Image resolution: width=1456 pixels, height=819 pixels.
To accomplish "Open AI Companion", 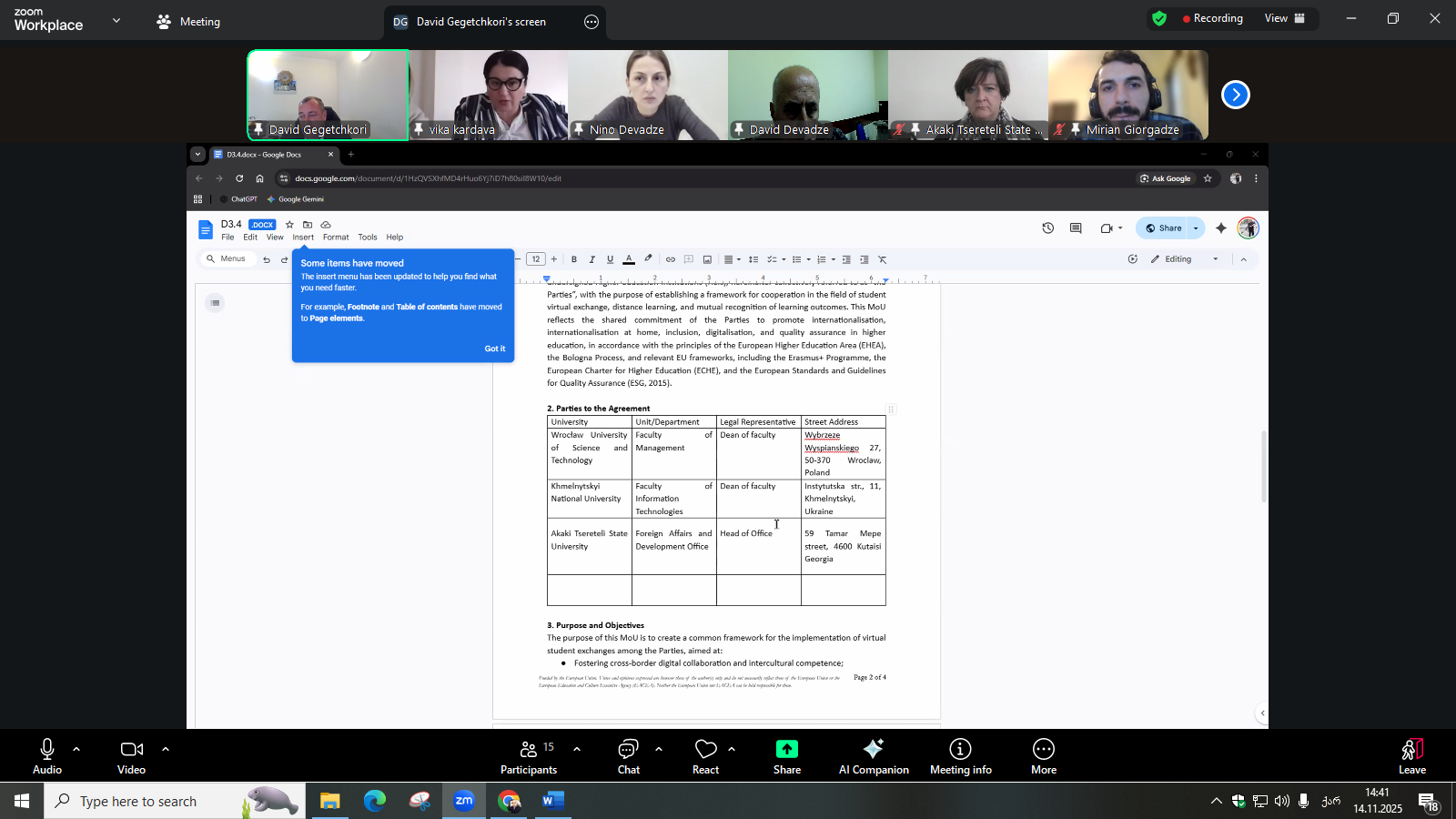I will [x=873, y=756].
